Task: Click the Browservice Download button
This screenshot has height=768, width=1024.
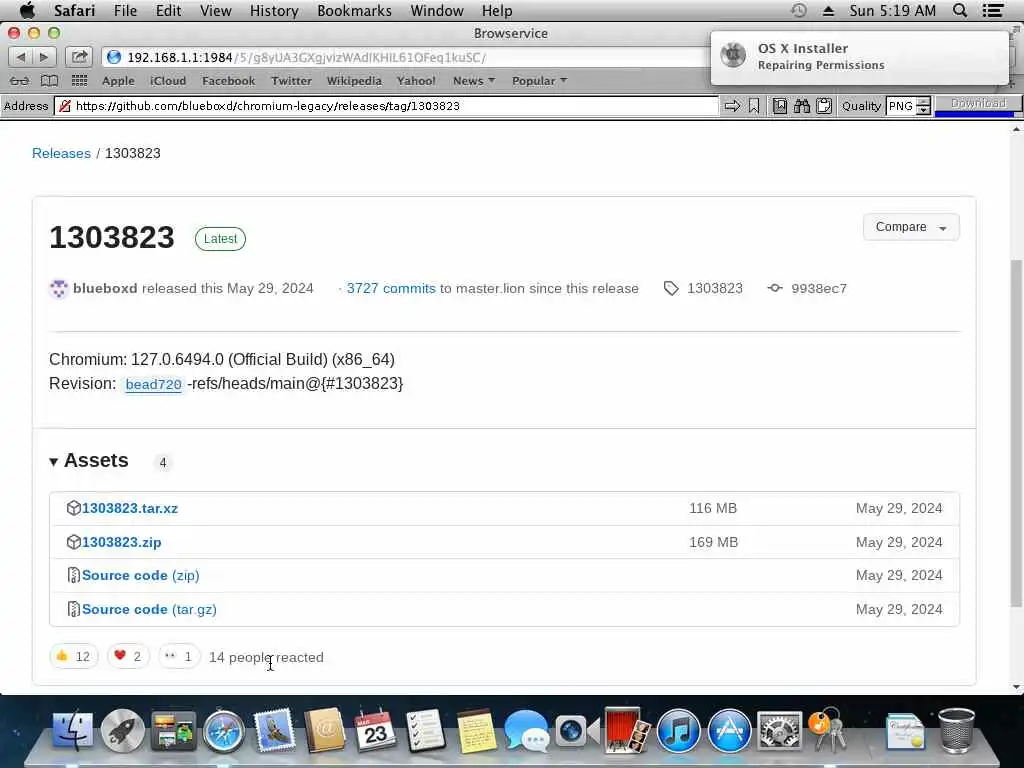Action: point(978,104)
